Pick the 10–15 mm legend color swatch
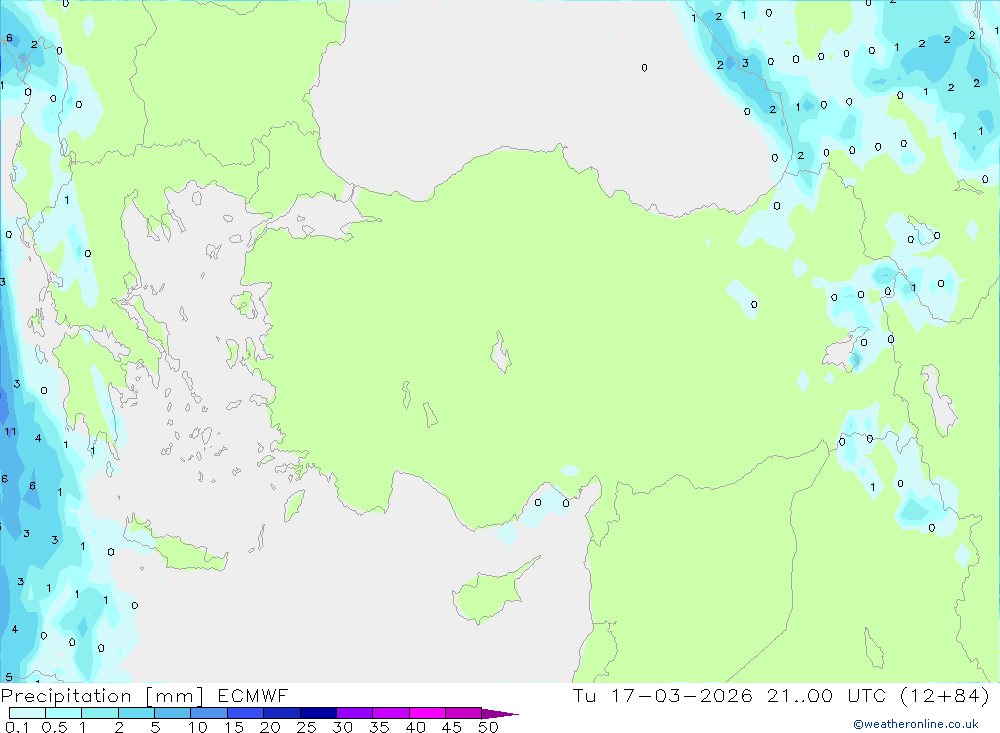The image size is (1000, 733). (x=209, y=713)
